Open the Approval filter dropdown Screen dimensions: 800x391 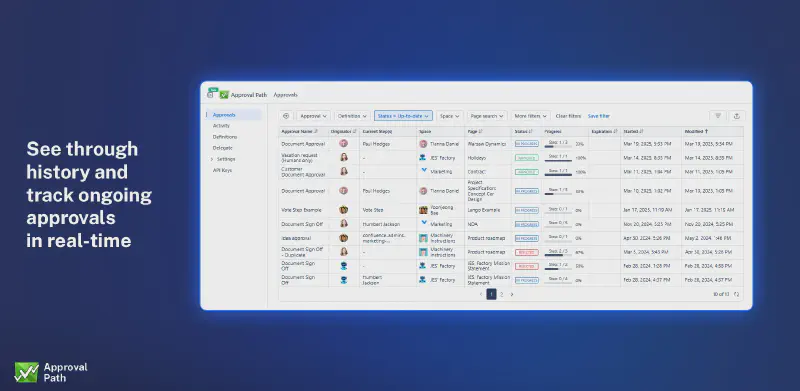coord(313,116)
